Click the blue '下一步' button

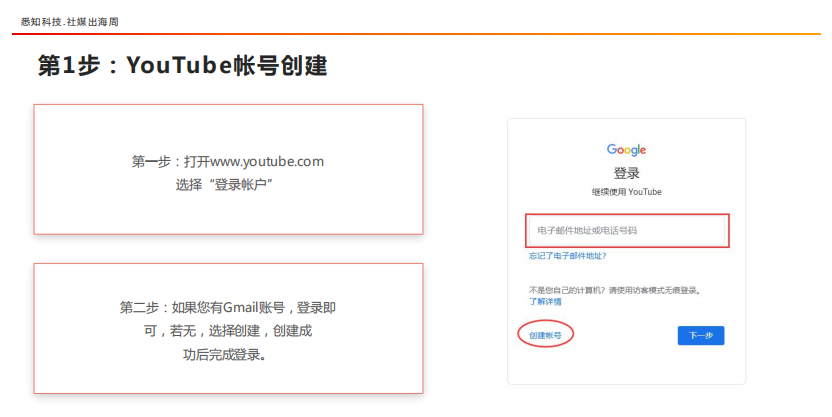pyautogui.click(x=700, y=335)
